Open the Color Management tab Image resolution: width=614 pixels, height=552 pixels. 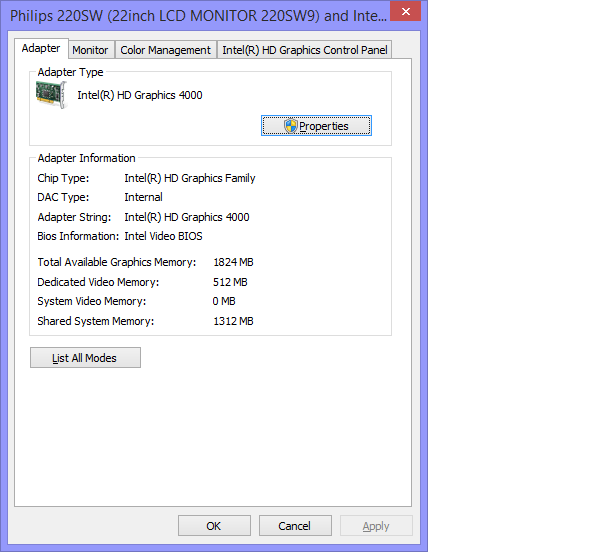(166, 50)
